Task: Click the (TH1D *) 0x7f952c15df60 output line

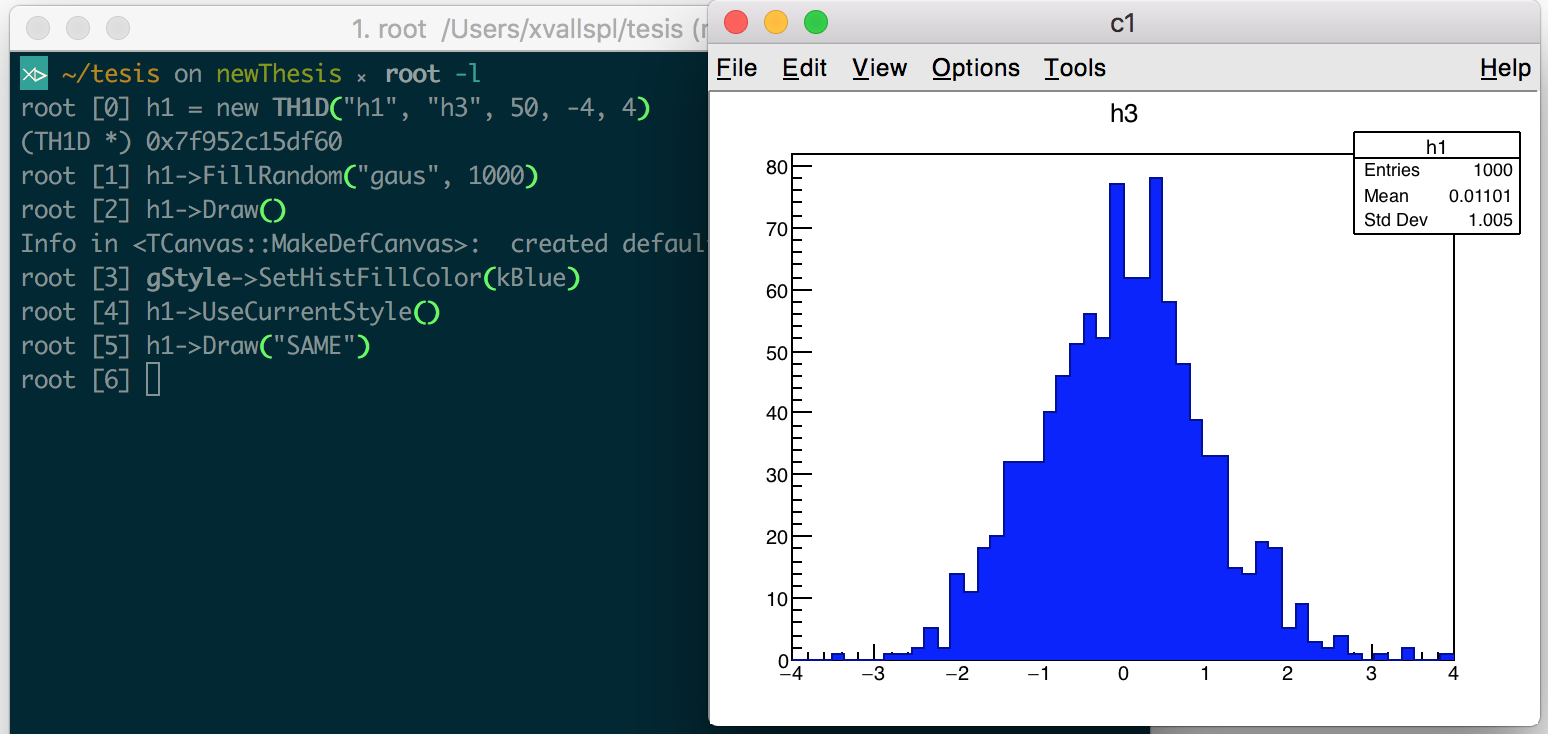Action: (181, 142)
